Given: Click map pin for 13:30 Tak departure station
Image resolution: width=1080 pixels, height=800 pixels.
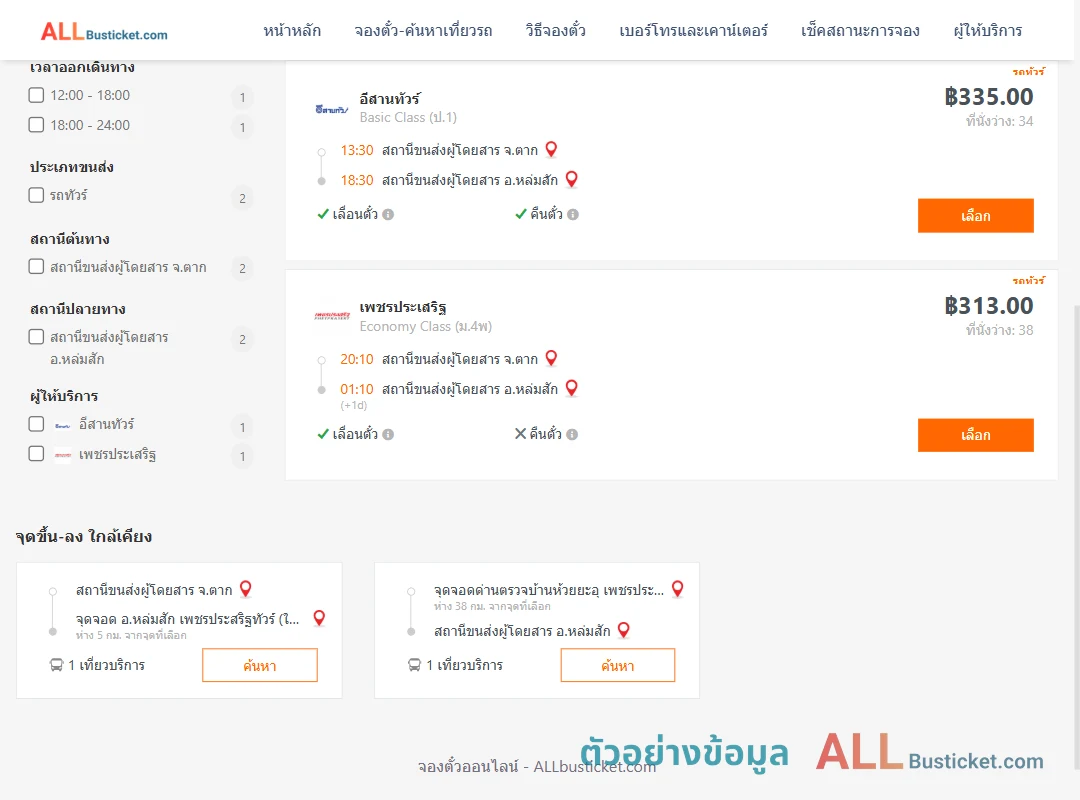Looking at the screenshot, I should pyautogui.click(x=551, y=150).
